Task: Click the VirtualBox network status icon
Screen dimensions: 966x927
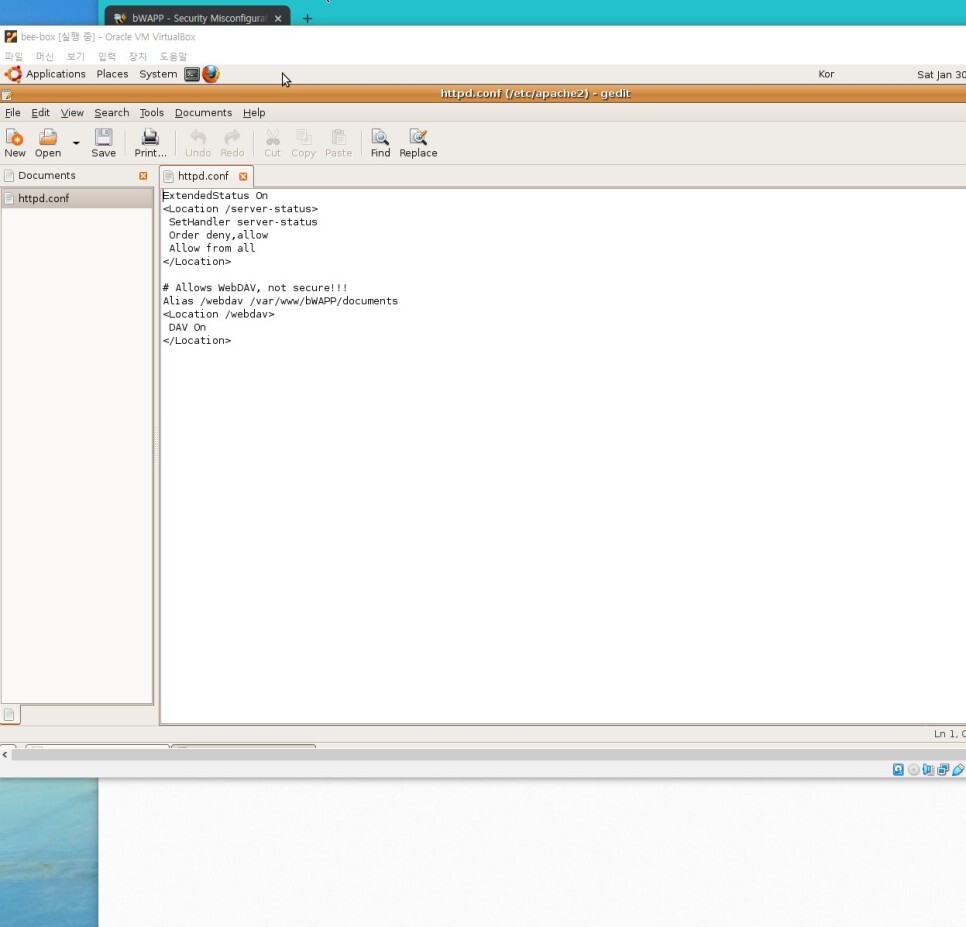Action: coord(943,769)
